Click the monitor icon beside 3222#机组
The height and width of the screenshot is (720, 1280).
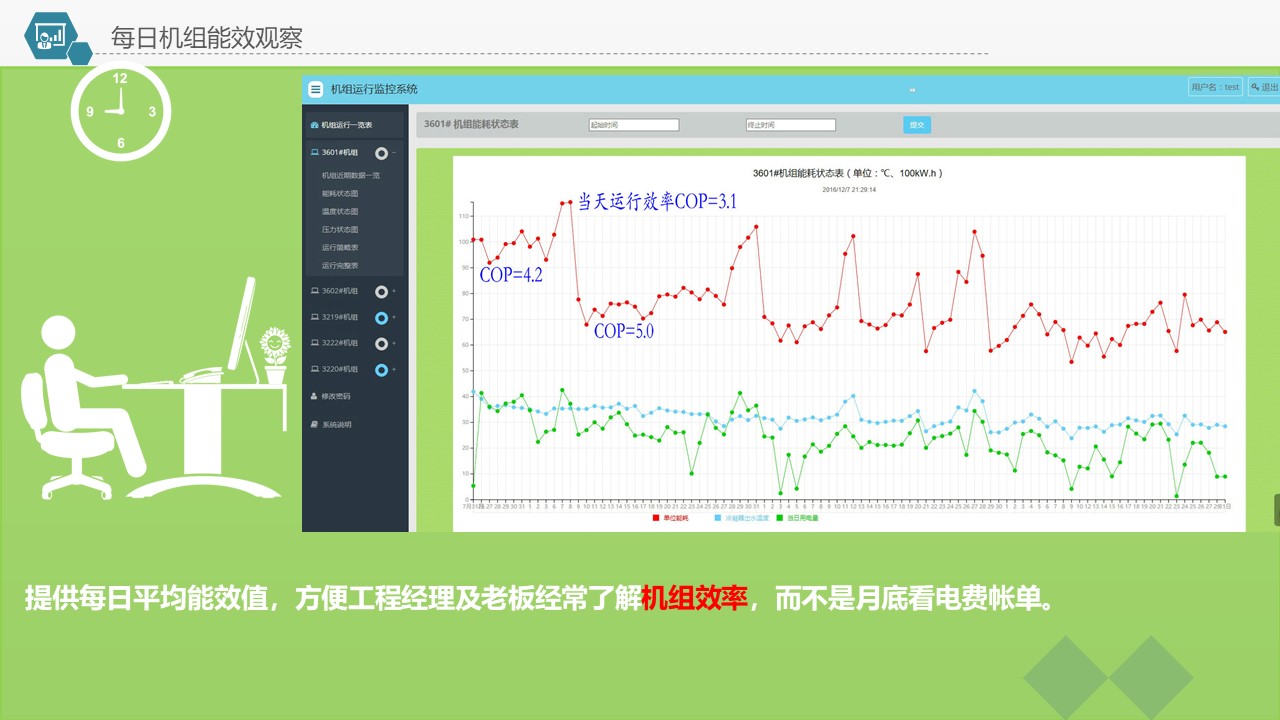point(315,343)
